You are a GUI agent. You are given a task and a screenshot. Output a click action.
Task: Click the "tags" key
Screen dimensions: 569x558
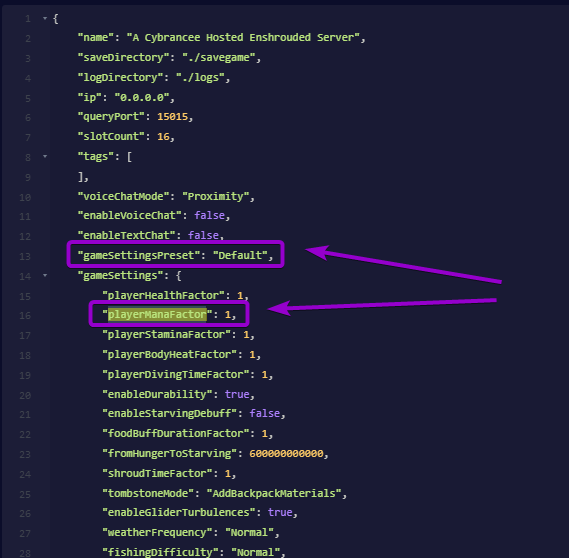coord(96,156)
